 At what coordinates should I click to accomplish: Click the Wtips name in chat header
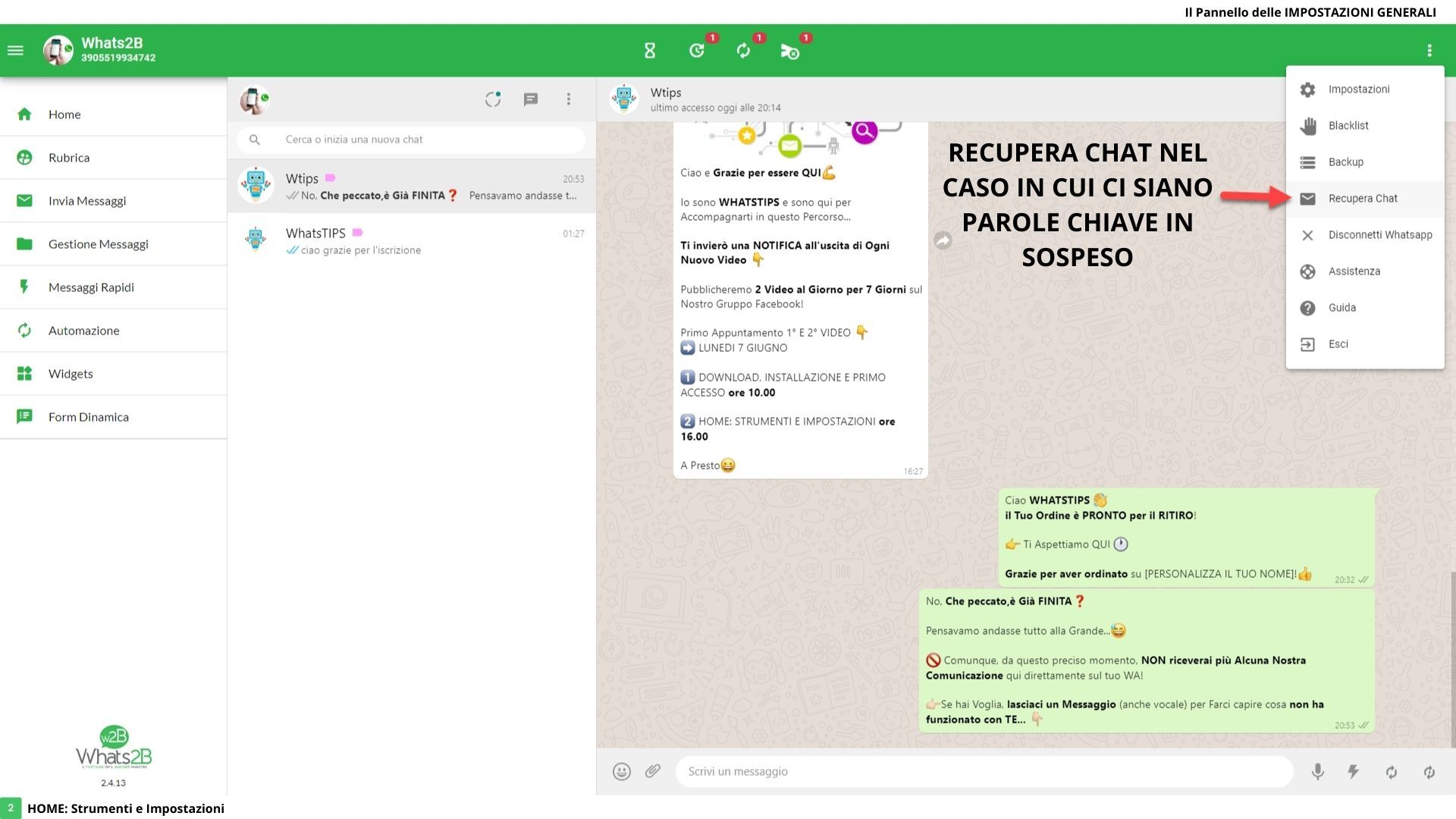coord(666,93)
